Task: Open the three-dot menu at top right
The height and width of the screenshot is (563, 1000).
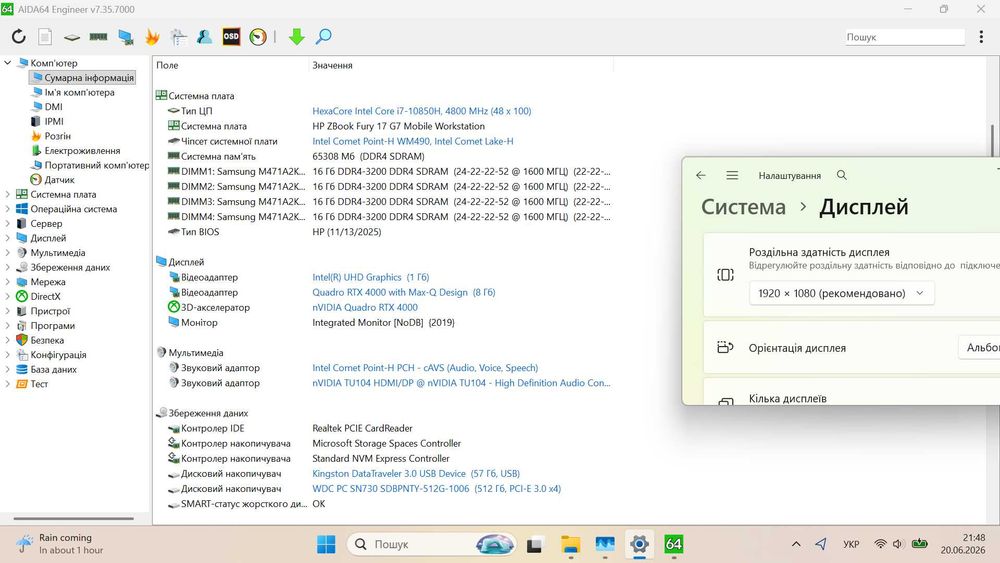Action: click(981, 37)
